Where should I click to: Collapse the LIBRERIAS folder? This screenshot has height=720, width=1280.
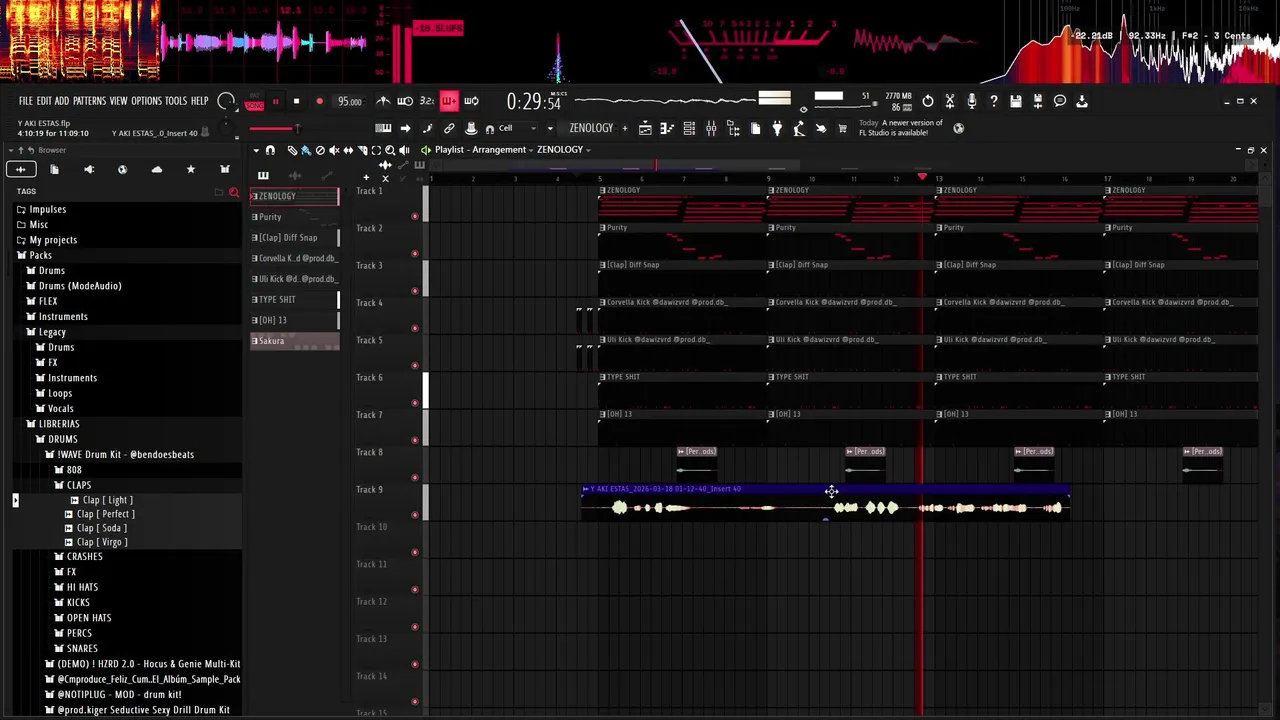point(59,424)
